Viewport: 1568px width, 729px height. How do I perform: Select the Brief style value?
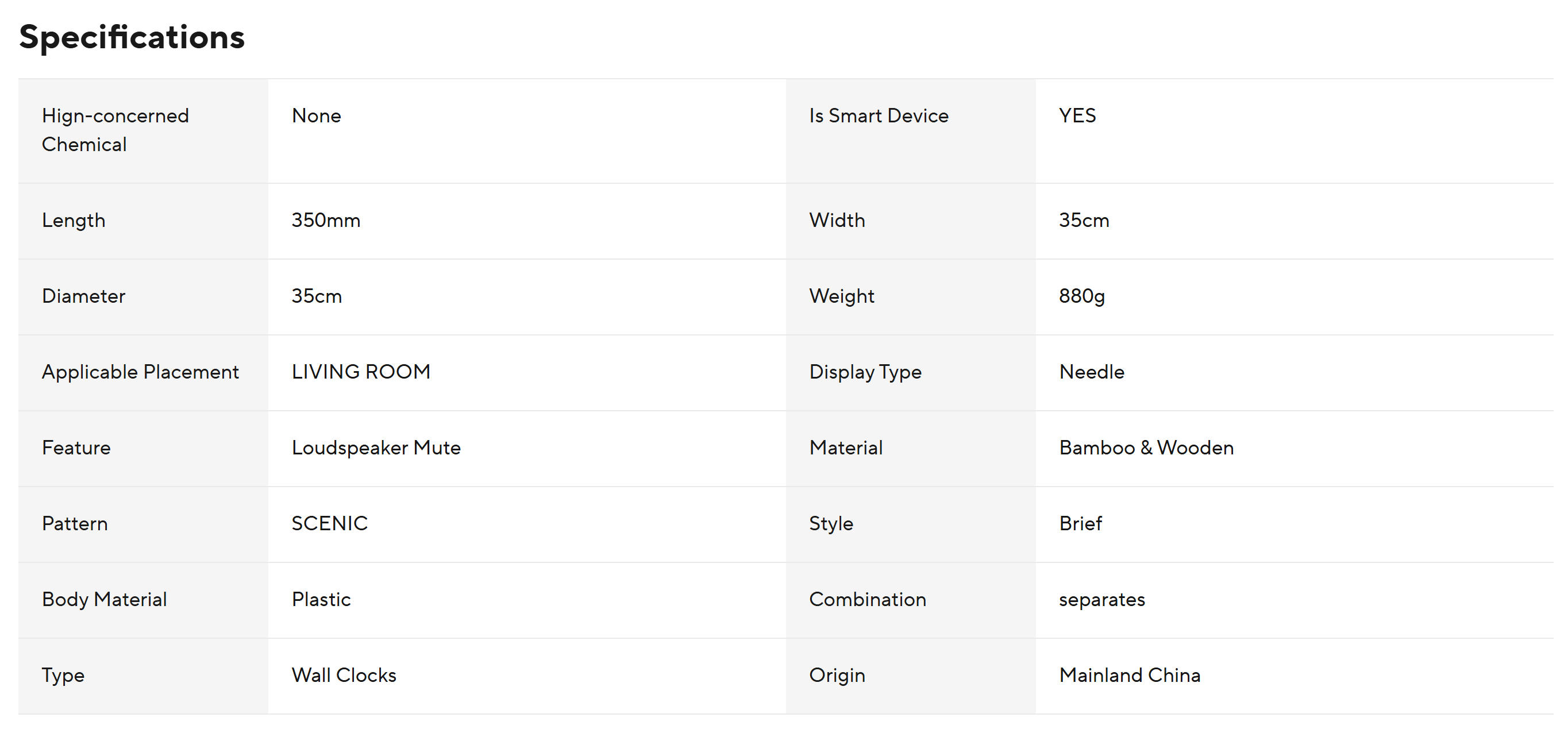pos(1080,523)
